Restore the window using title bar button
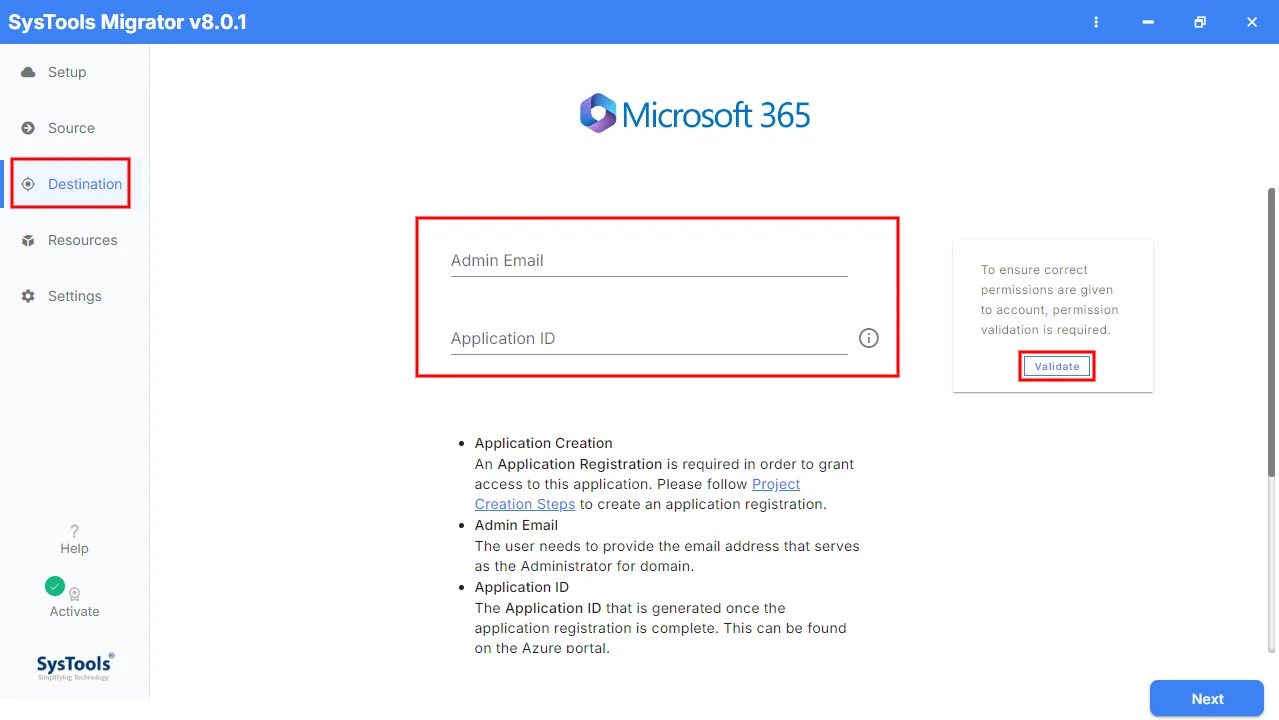The image size is (1279, 720). pyautogui.click(x=1200, y=22)
